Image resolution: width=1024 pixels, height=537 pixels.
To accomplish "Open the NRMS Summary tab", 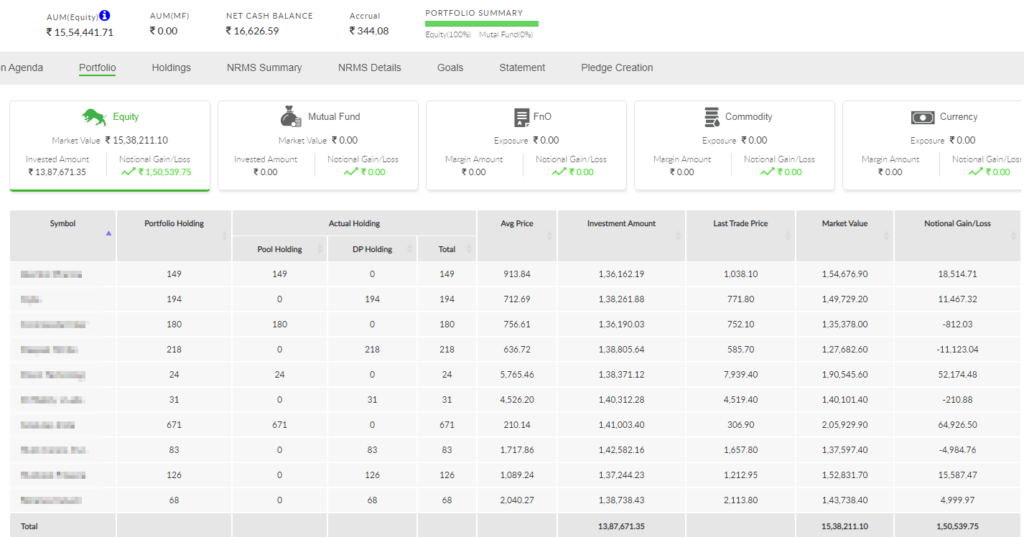I will (264, 67).
